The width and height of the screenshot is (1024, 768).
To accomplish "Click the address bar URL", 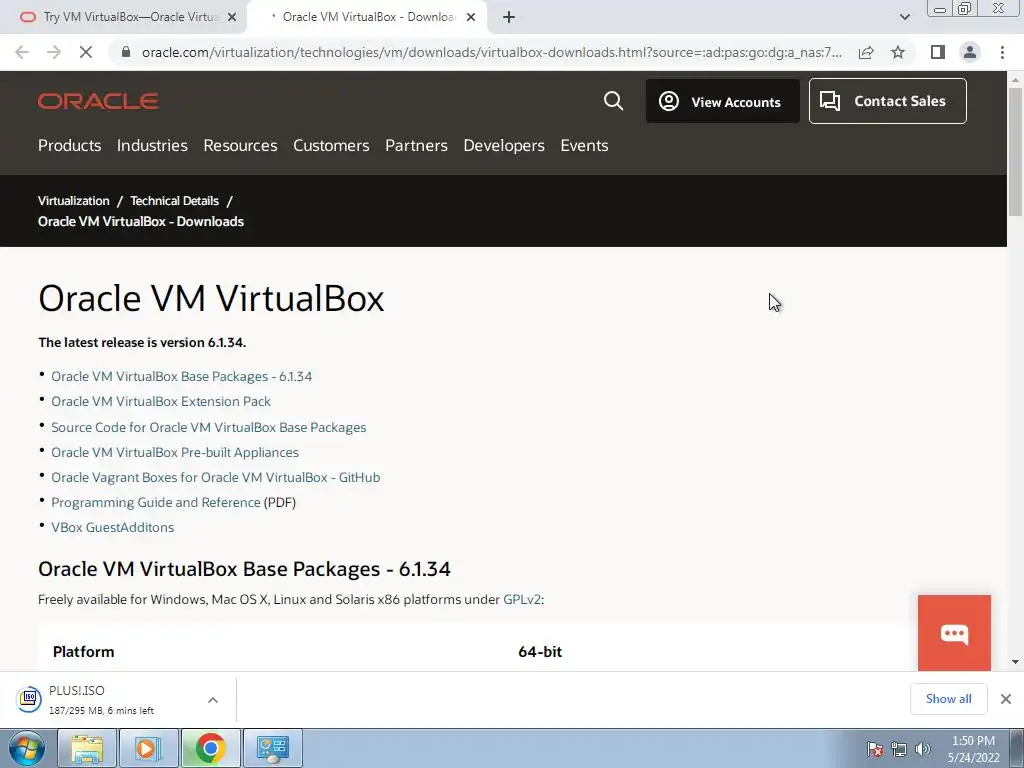I will (492, 52).
